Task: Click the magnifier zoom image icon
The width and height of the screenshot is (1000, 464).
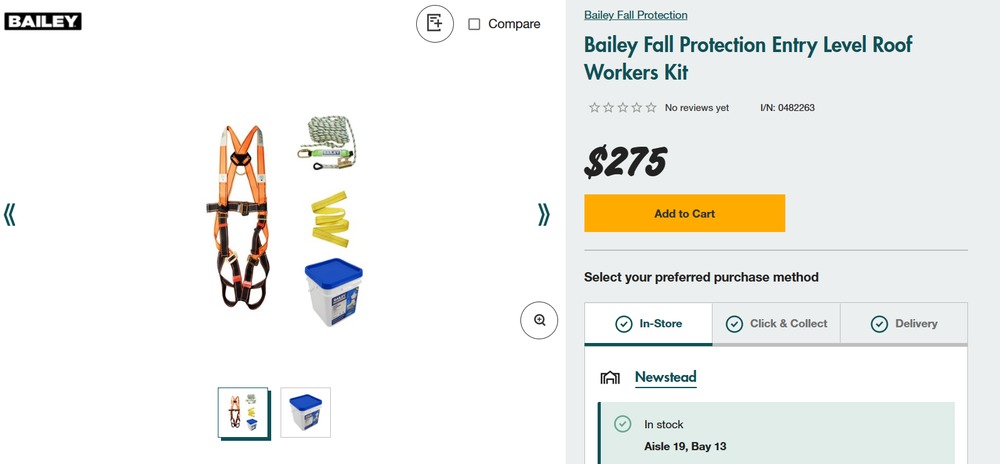Action: pyautogui.click(x=539, y=320)
